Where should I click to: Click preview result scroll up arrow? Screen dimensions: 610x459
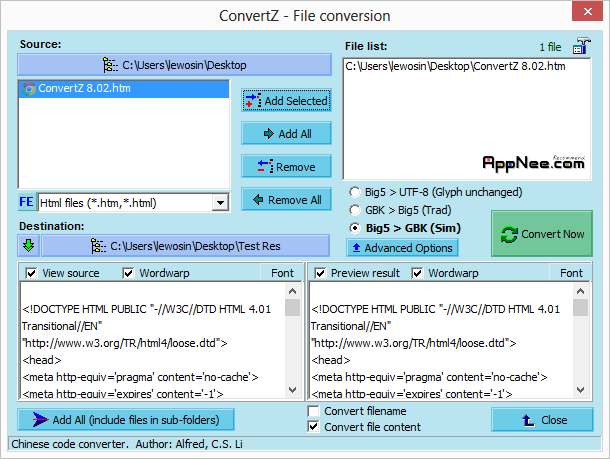tap(580, 291)
